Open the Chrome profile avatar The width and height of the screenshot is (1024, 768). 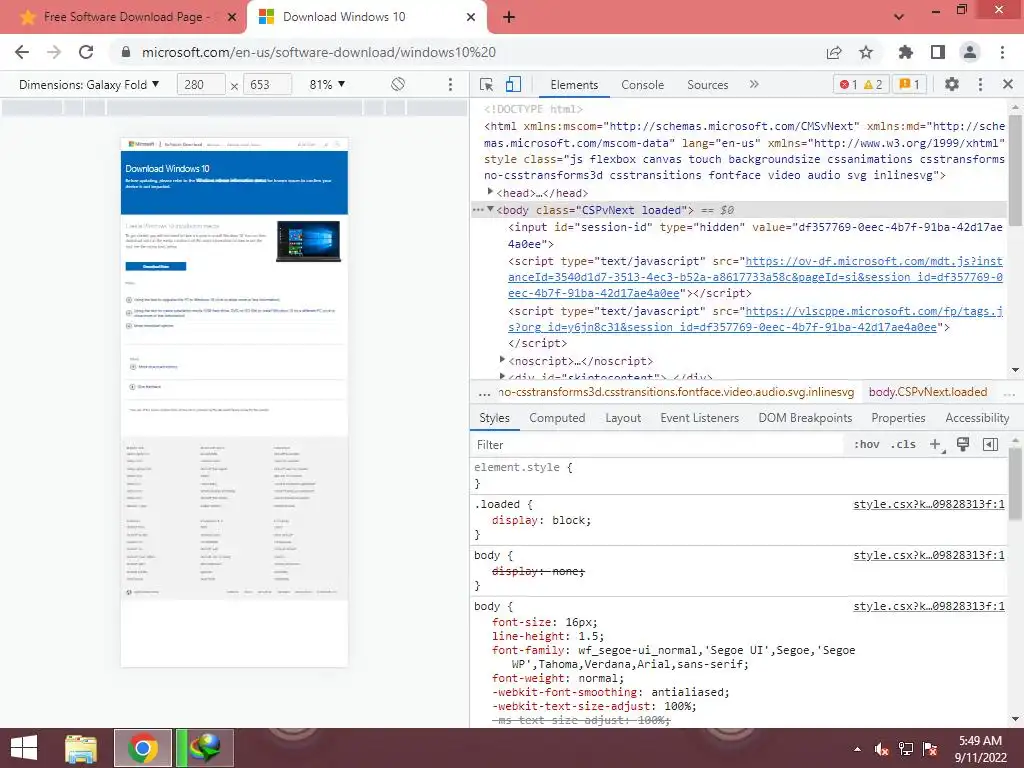[x=970, y=52]
